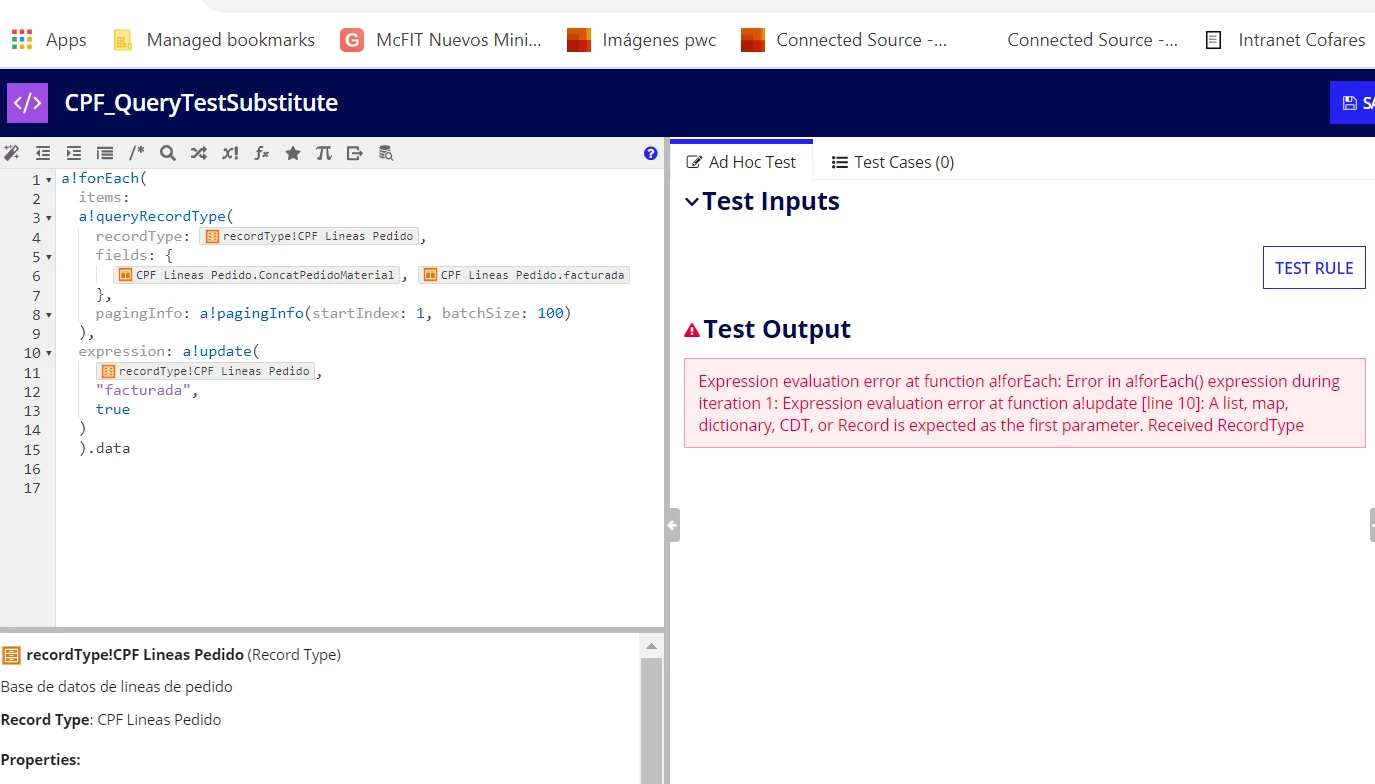
Task: Open the Intranet Cofares bookmark
Action: pos(1285,40)
